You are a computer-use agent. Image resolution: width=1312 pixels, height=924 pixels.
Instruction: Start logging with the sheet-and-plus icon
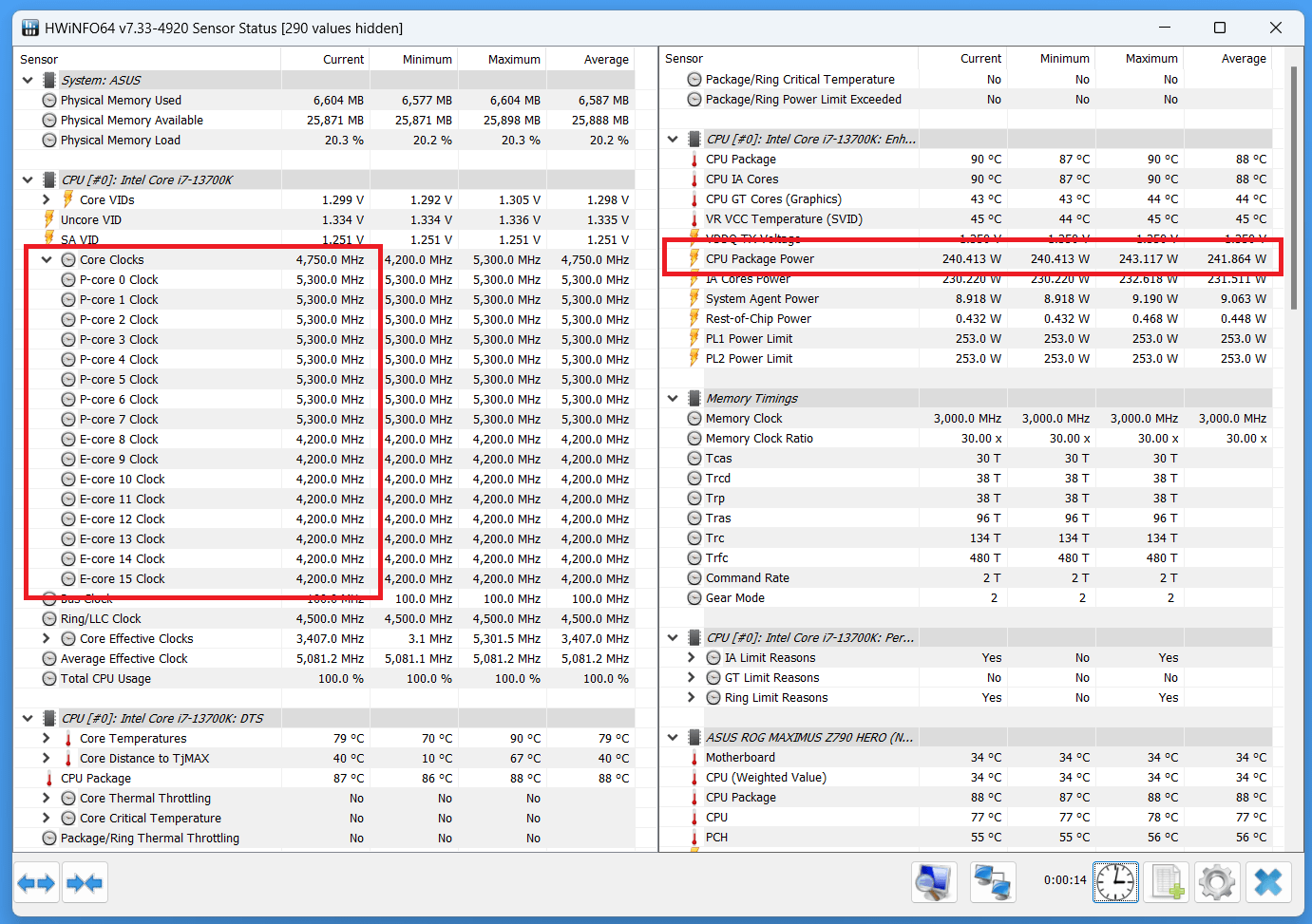pos(1167,882)
